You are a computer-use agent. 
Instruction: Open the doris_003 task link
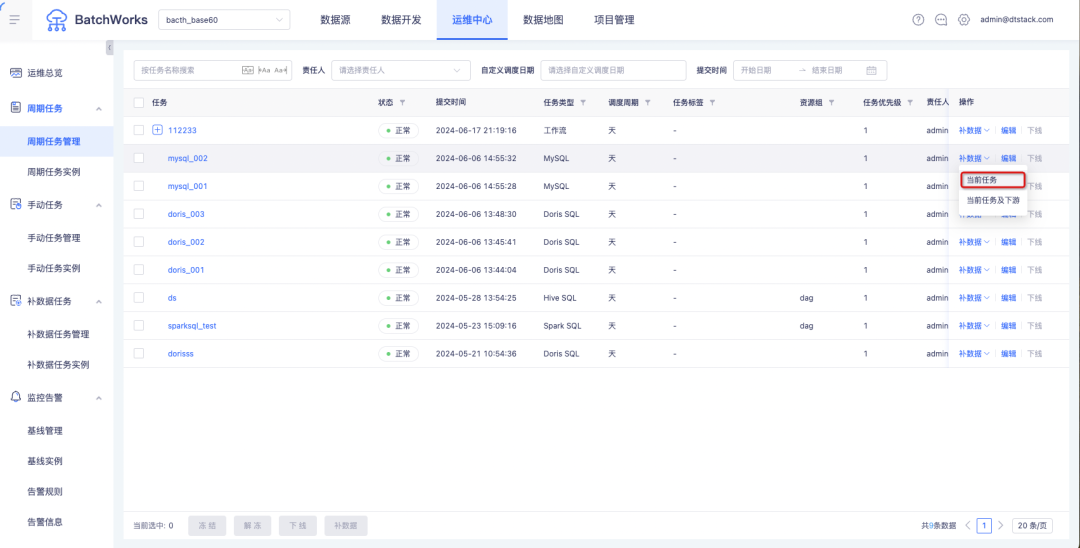point(186,214)
